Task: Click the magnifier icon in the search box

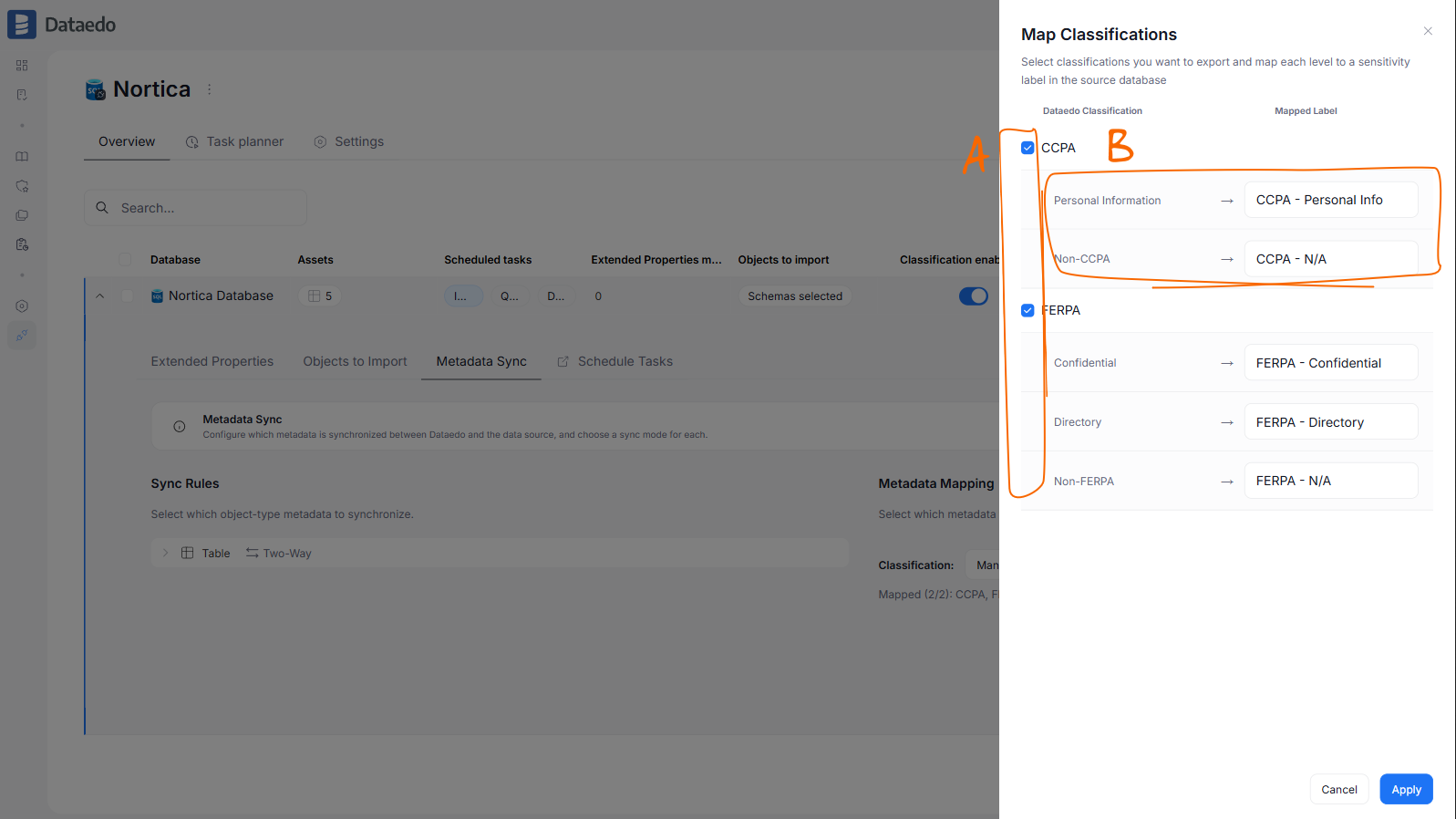Action: pos(102,208)
